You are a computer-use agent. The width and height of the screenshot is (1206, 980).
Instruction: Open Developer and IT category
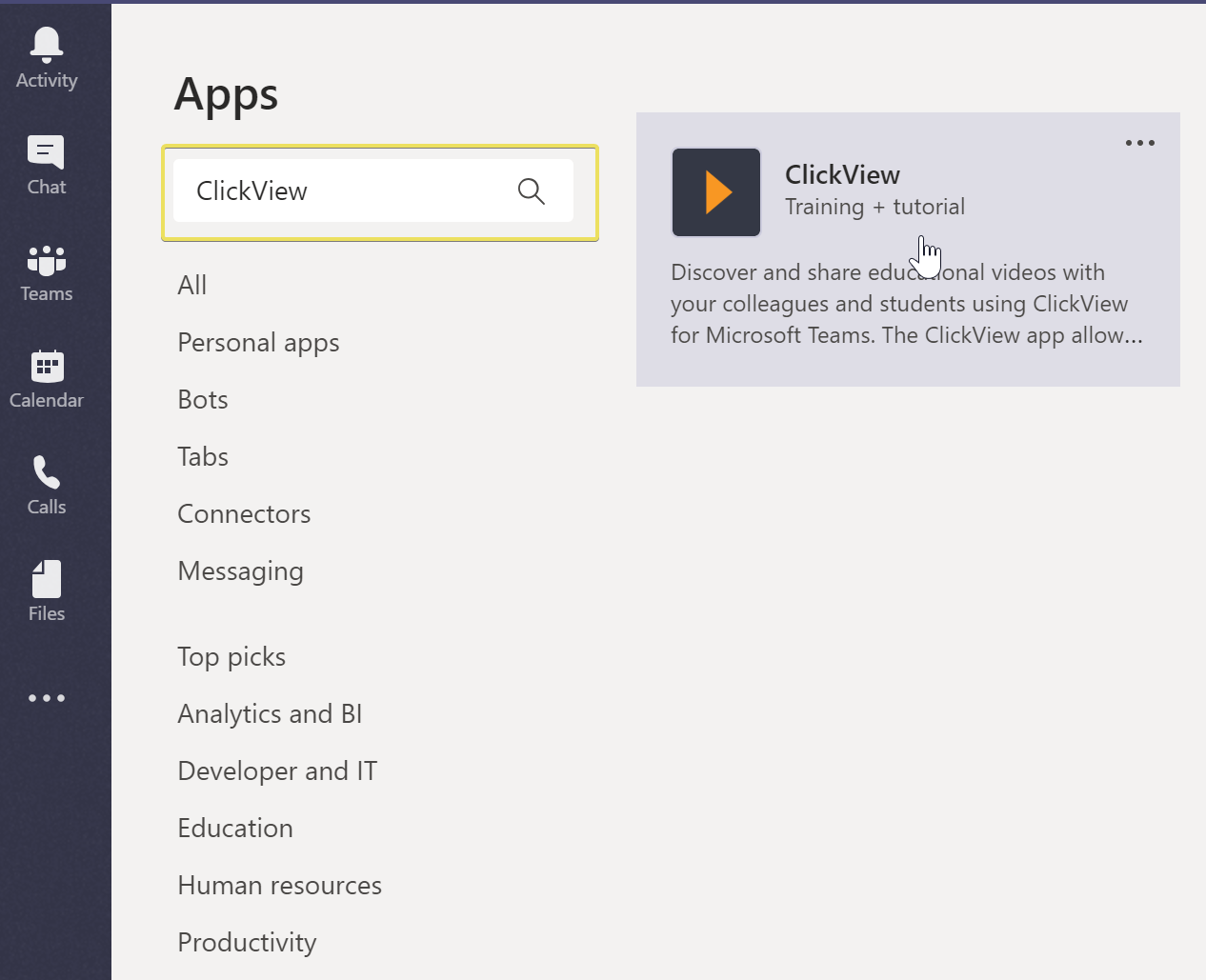point(277,771)
